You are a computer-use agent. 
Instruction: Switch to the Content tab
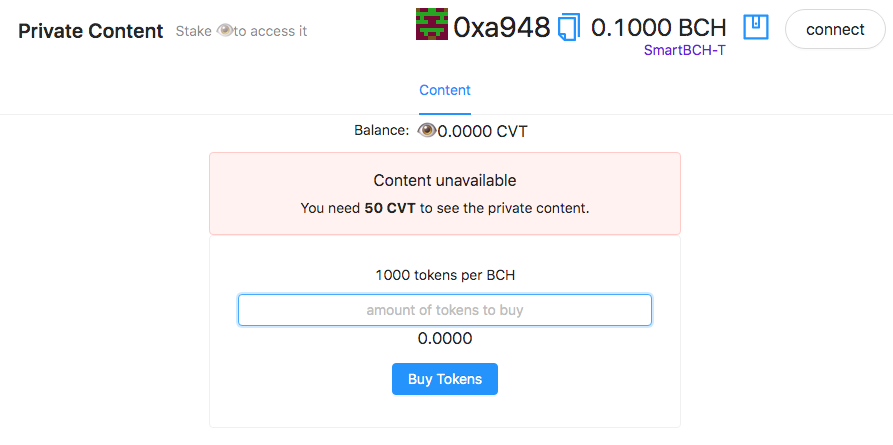(x=445, y=90)
